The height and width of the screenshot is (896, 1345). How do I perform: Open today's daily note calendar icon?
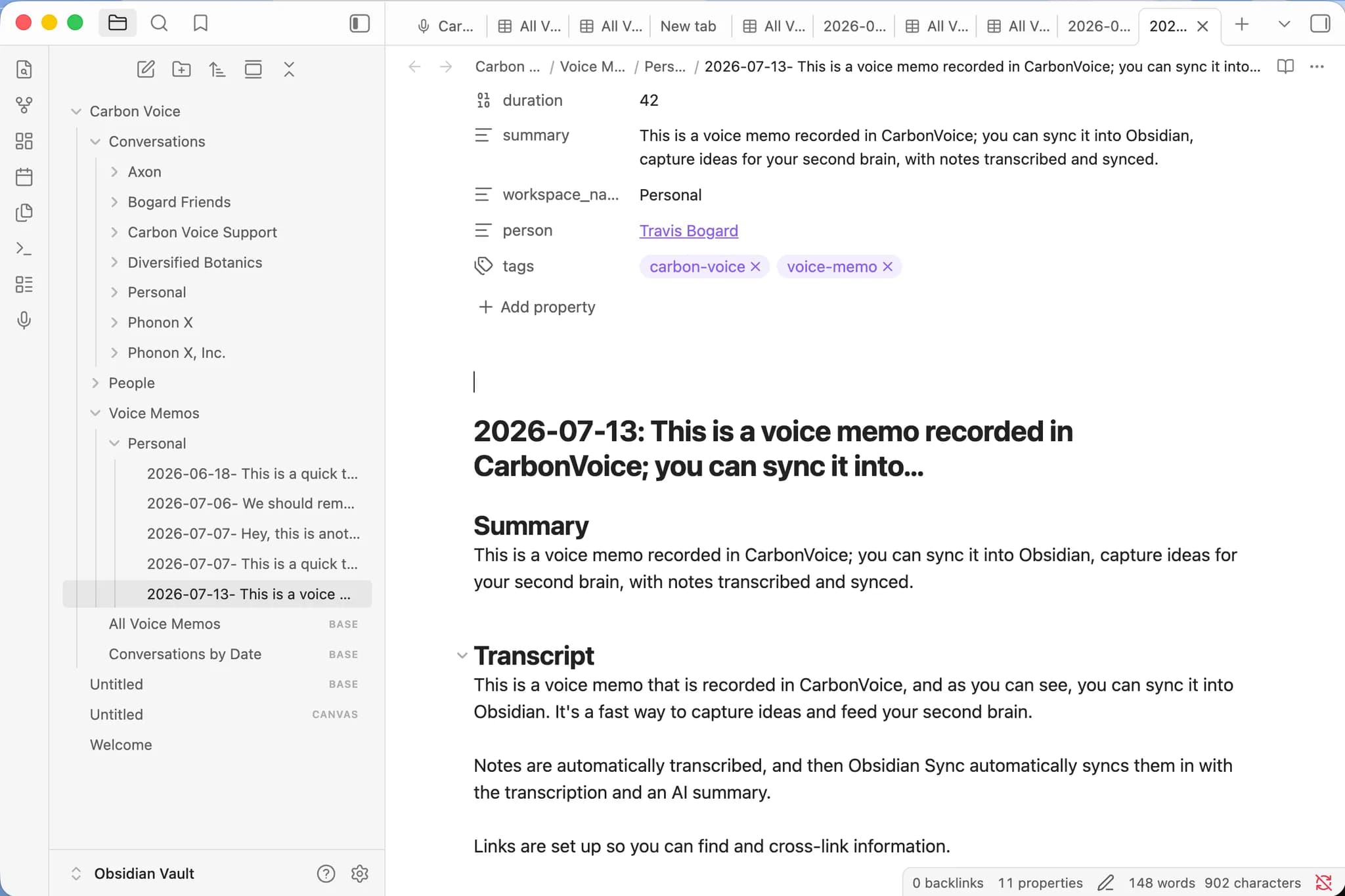pos(24,177)
